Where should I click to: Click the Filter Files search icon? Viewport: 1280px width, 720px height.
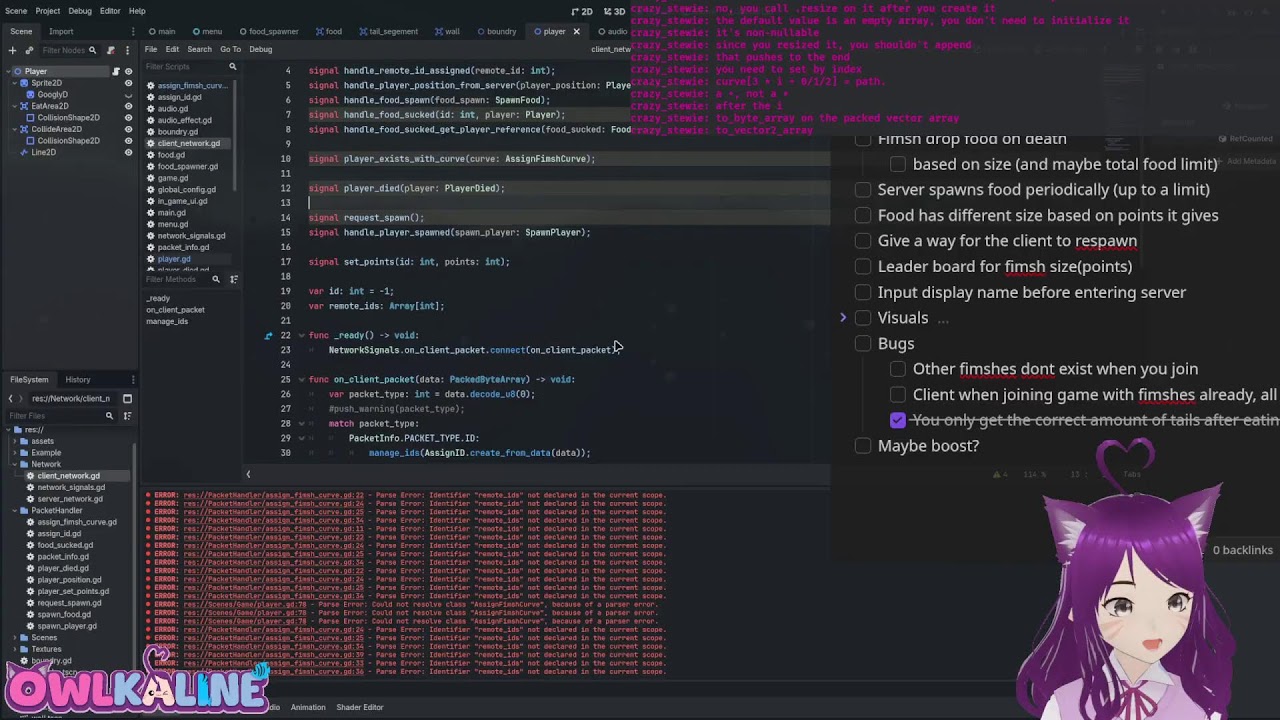coord(109,415)
